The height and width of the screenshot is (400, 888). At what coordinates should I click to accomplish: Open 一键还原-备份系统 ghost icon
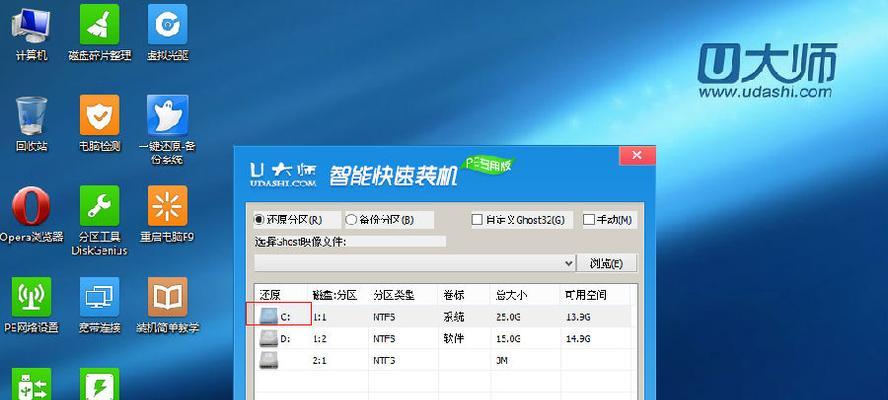pos(167,114)
